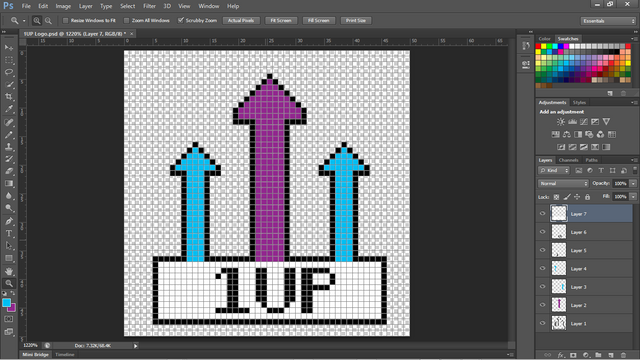Screen dimensions: 640x360
Task: Select the Zoom tool in toolbox
Action: pos(9,283)
